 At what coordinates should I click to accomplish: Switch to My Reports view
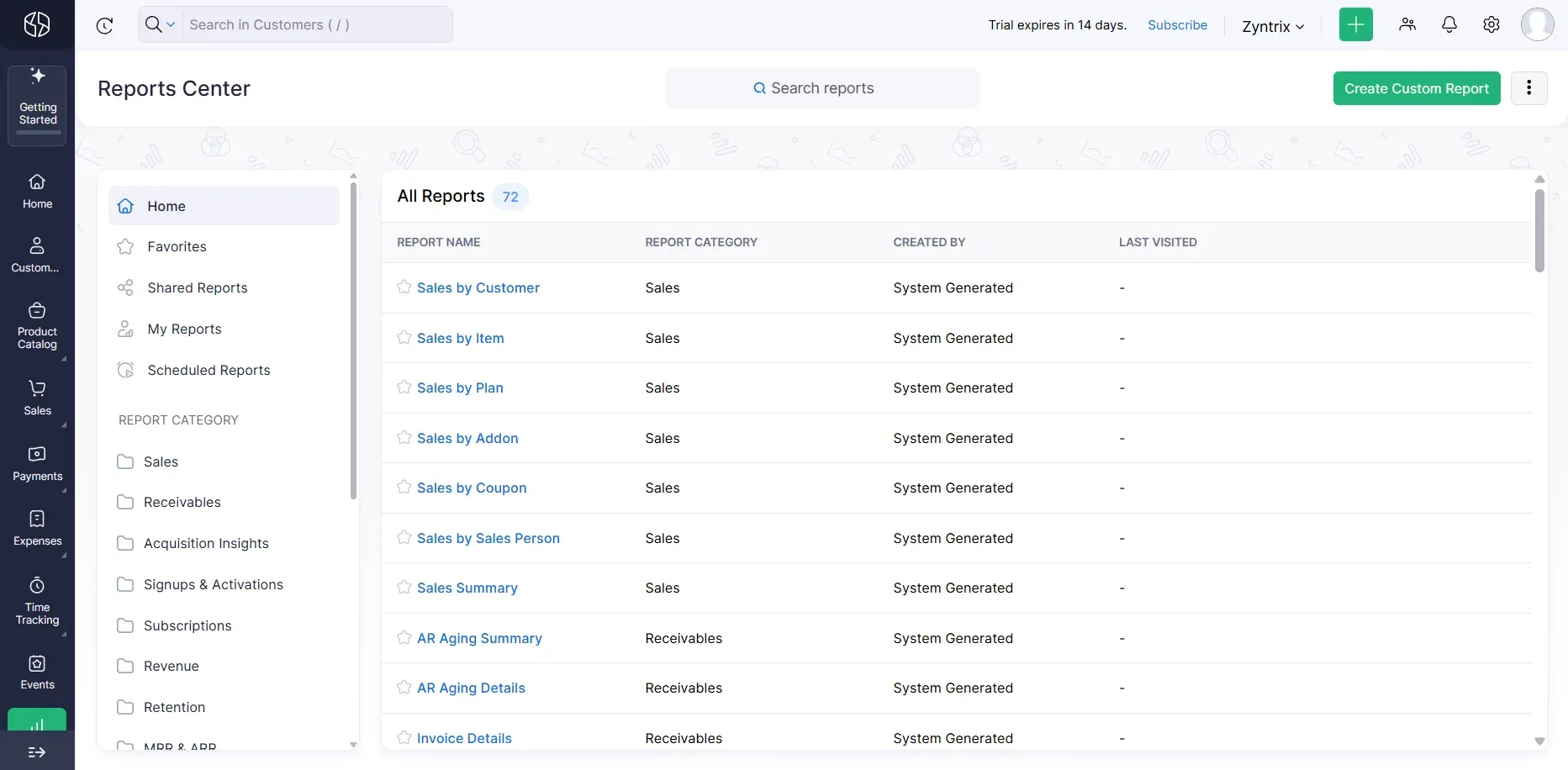click(185, 329)
